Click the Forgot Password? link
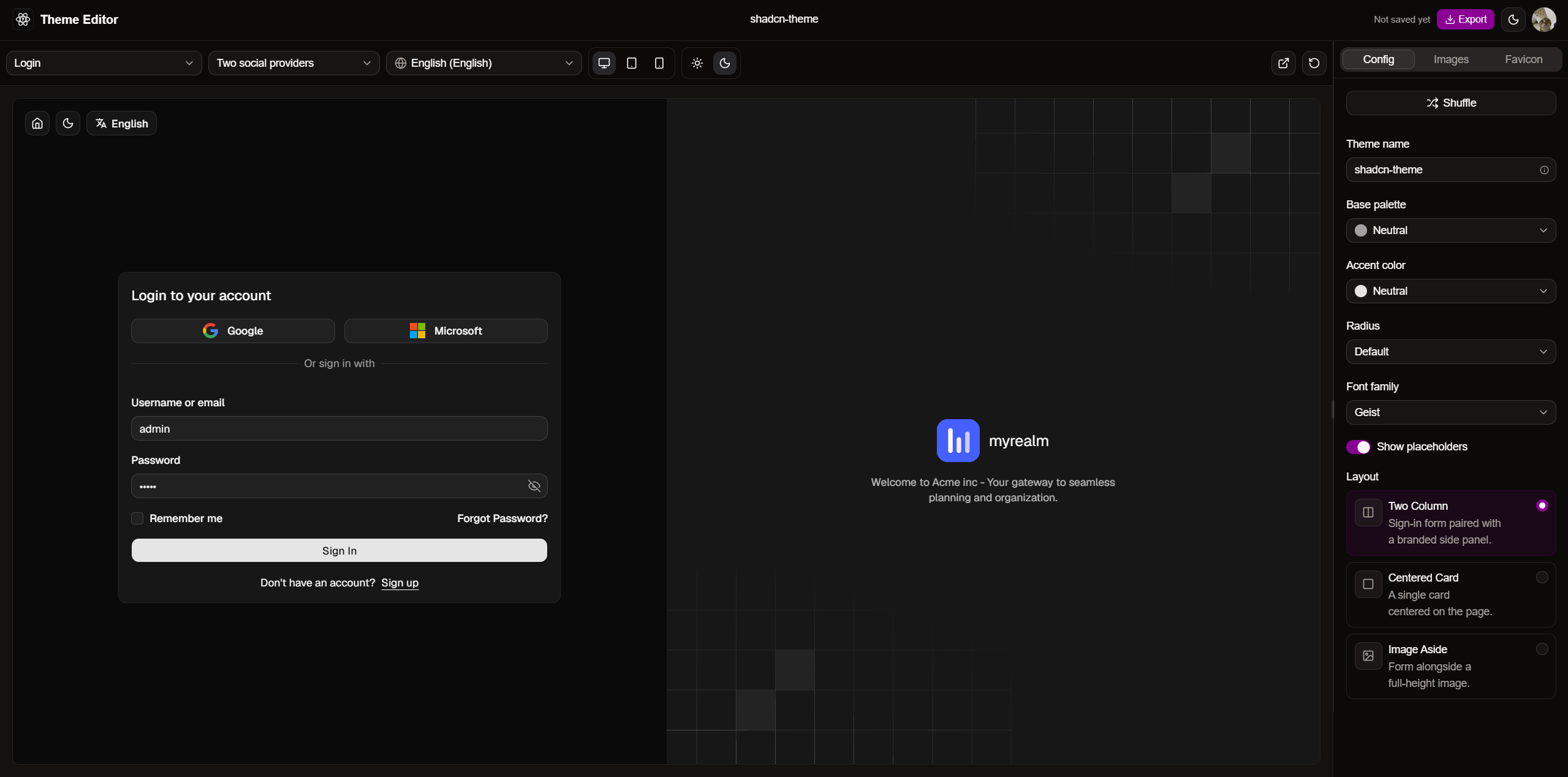 [502, 518]
